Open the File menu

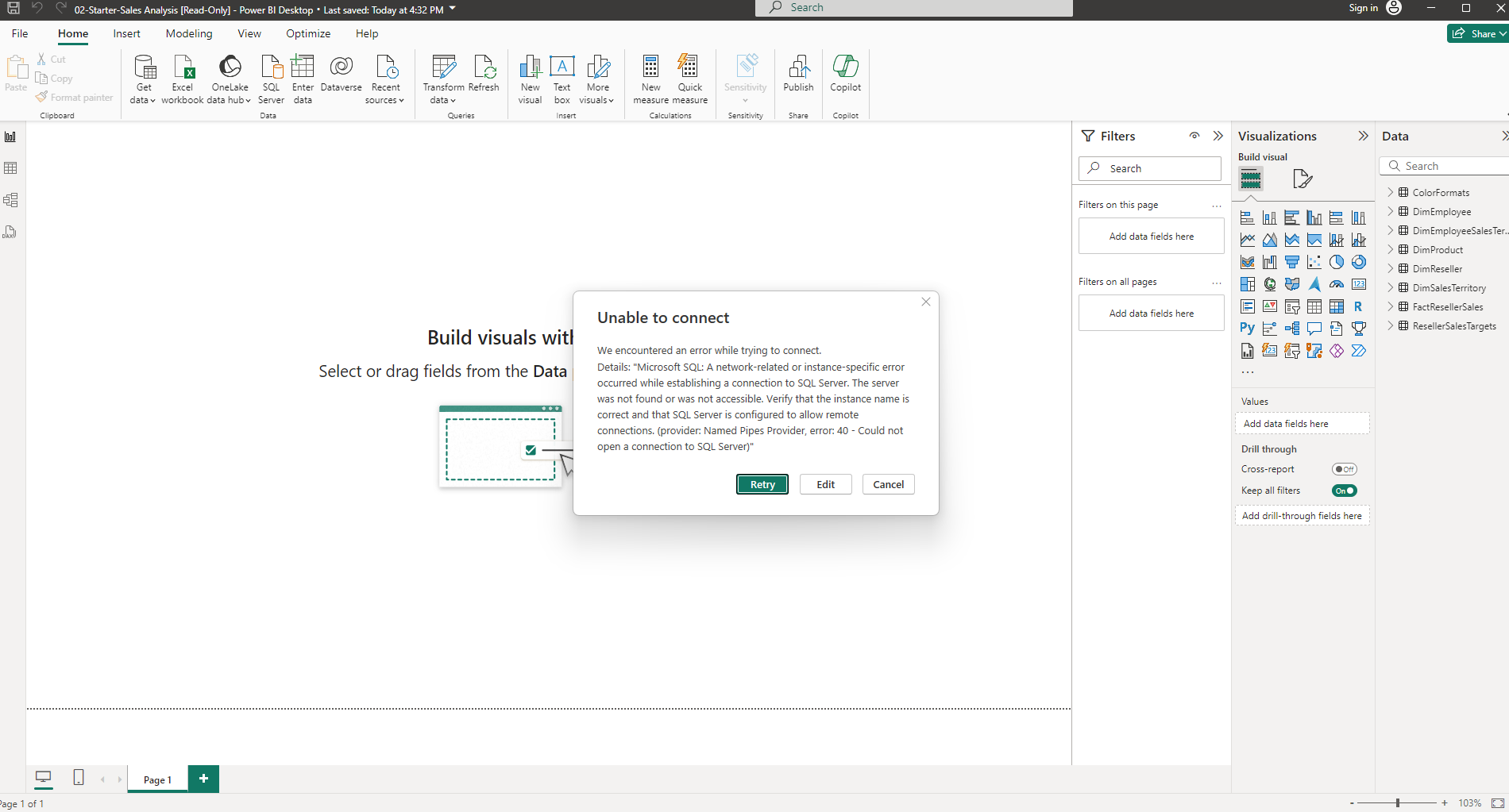tap(20, 33)
